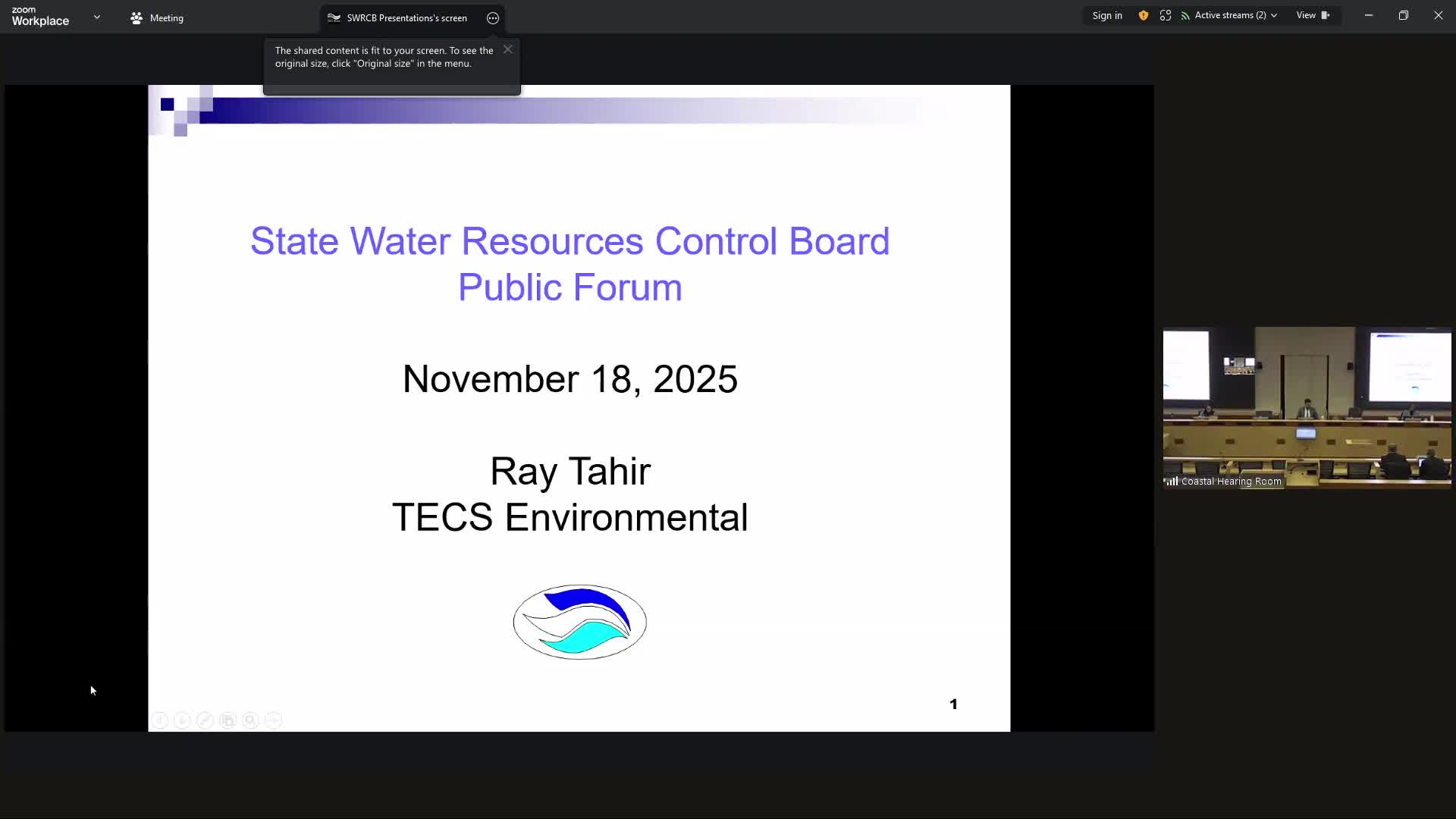
Task: Click the screen-share icon on the SWRCB tab
Action: 334,17
